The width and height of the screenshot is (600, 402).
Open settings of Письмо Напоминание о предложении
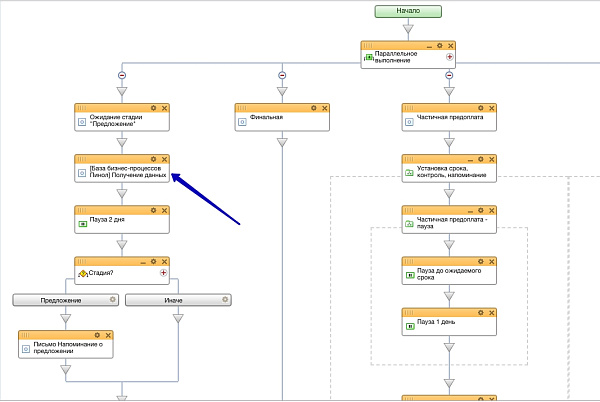coord(97,335)
